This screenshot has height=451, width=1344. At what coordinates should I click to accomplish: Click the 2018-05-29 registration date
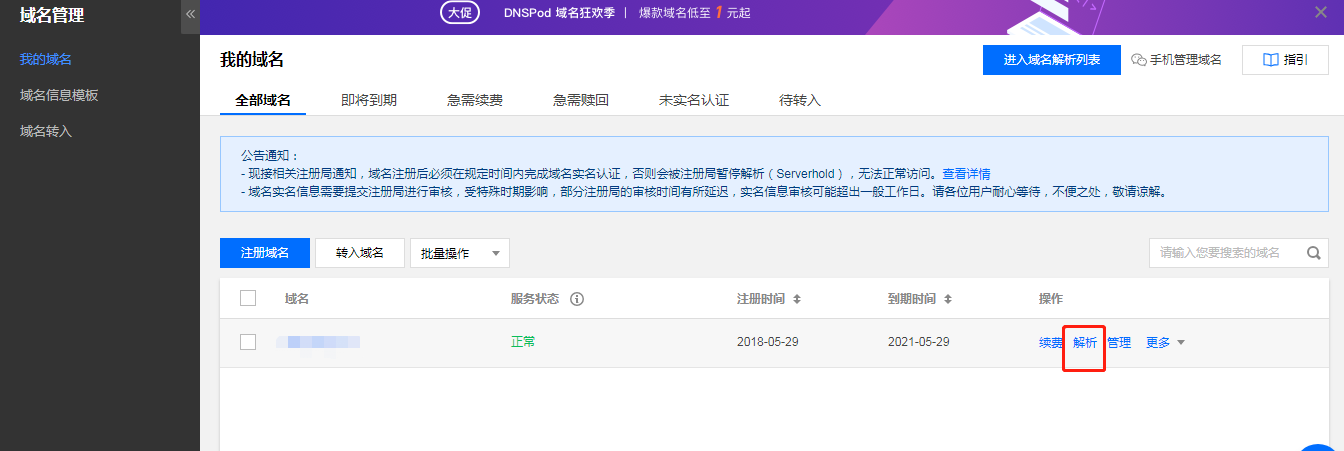point(768,342)
